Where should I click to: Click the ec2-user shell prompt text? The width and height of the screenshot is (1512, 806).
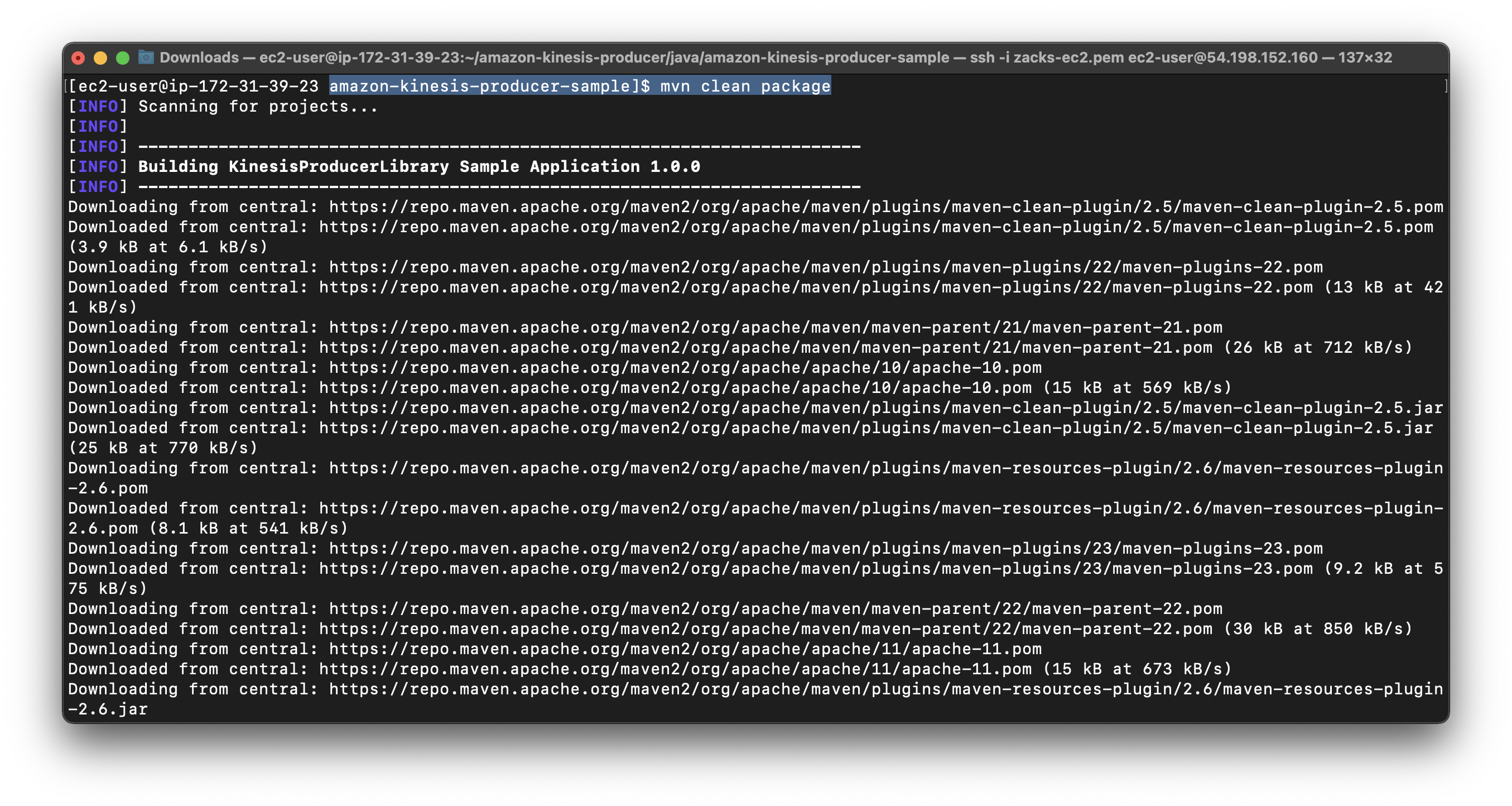(x=192, y=87)
